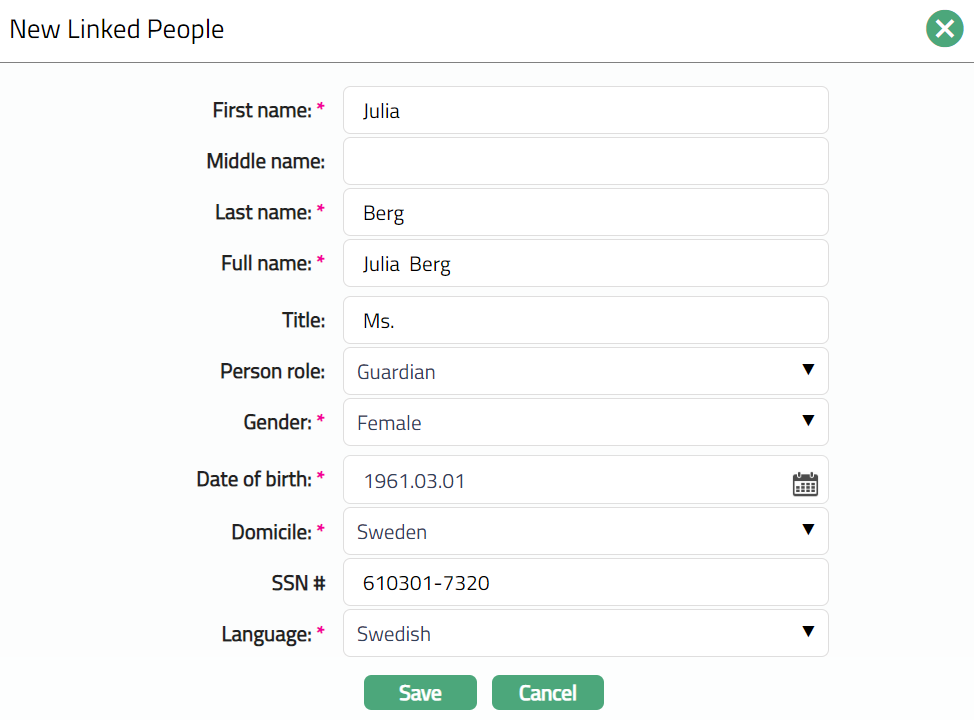This screenshot has height=720, width=974.
Task: Click the Last name field containing Berg
Action: click(585, 213)
